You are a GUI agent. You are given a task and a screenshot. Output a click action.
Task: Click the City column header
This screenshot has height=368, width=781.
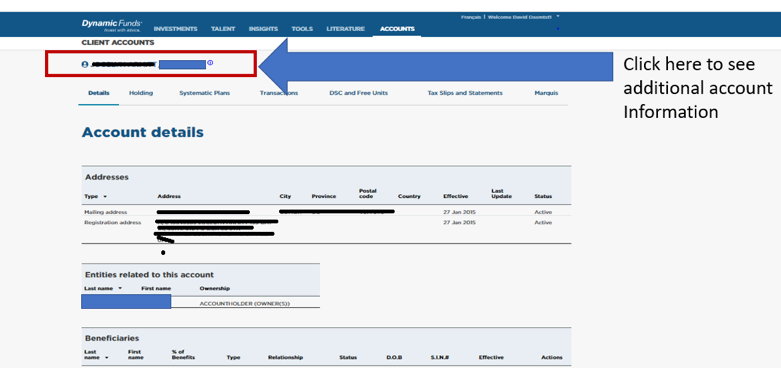pos(285,197)
